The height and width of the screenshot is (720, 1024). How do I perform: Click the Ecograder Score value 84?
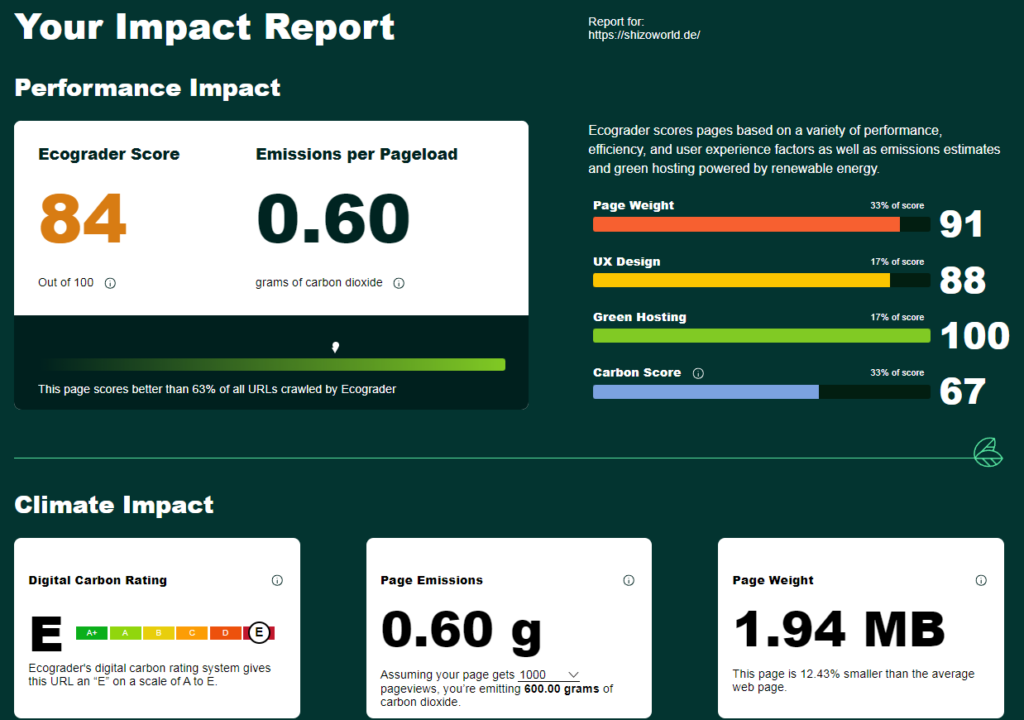[x=83, y=218]
